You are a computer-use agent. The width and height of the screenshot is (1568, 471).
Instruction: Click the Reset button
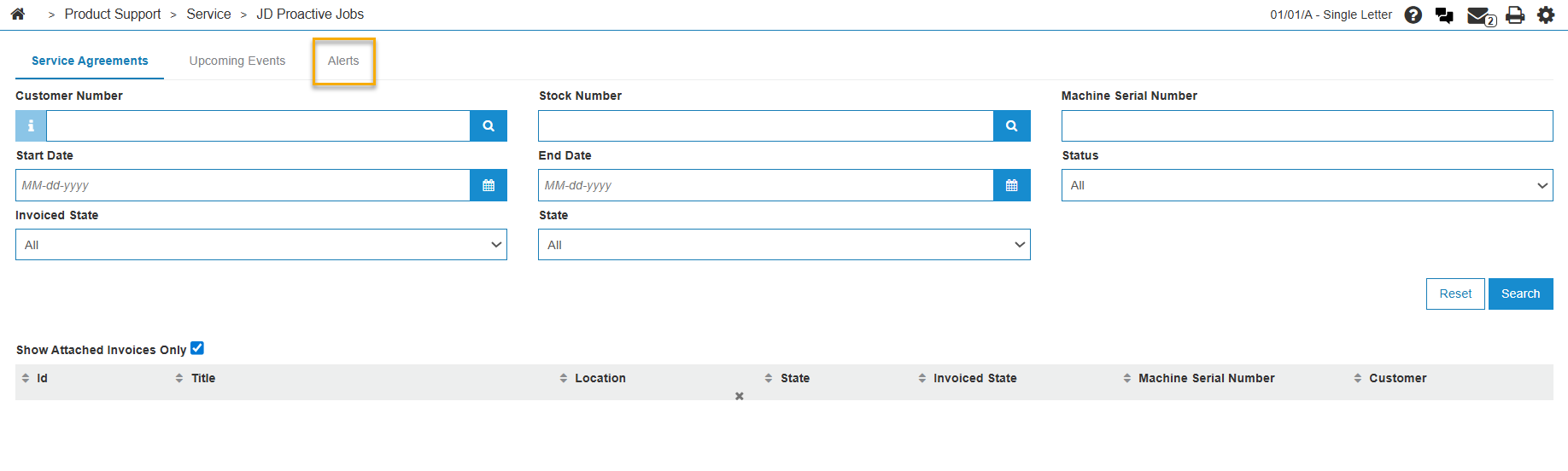(1455, 294)
